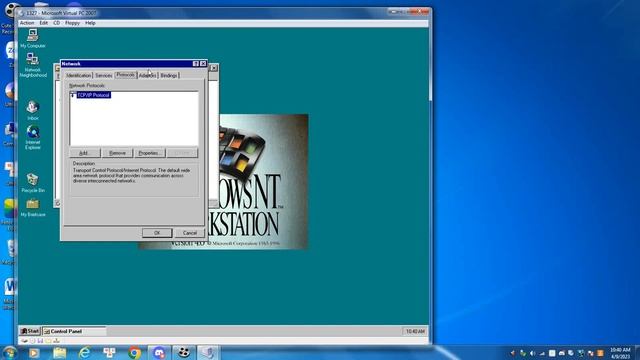The image size is (640, 360).
Task: Open the Virtual PC Edit menu
Action: [44, 23]
